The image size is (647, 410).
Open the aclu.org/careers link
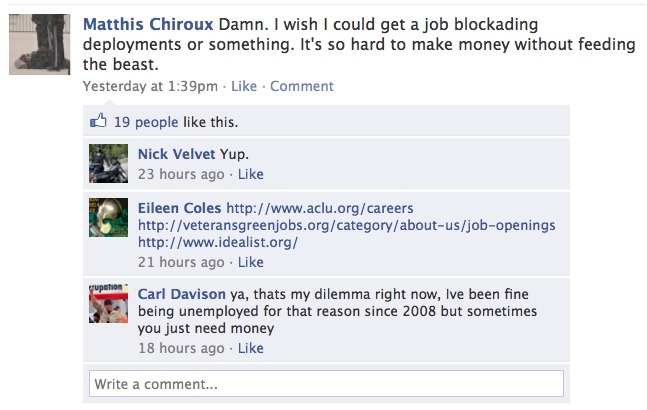point(306,208)
